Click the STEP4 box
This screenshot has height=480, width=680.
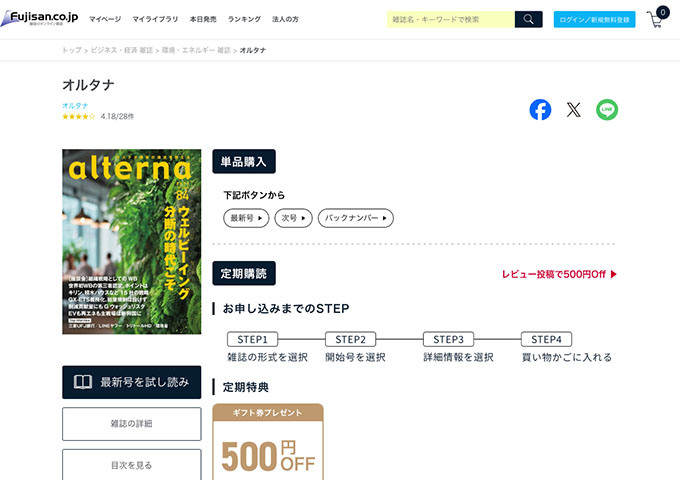tap(546, 339)
